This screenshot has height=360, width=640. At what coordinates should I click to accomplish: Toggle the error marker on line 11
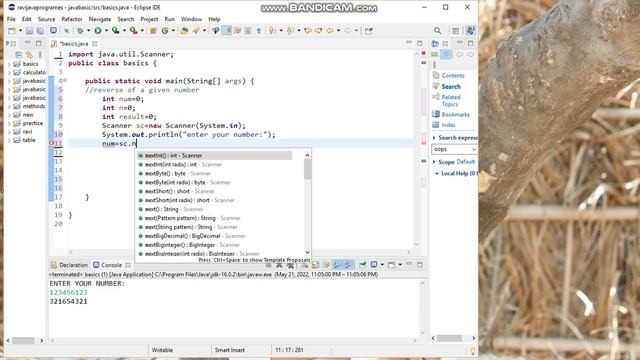pyautogui.click(x=51, y=143)
